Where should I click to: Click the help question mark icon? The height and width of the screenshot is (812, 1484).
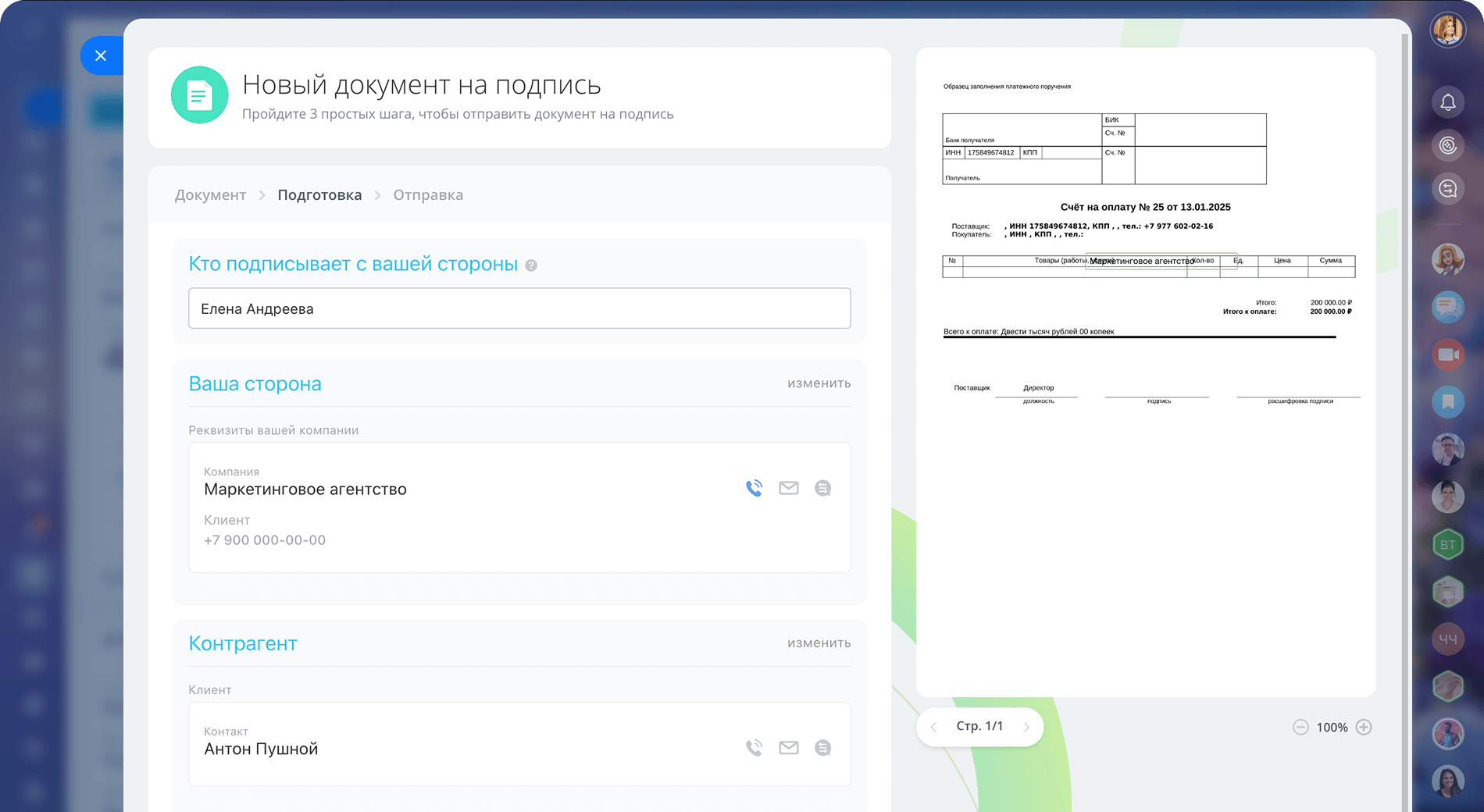[531, 265]
